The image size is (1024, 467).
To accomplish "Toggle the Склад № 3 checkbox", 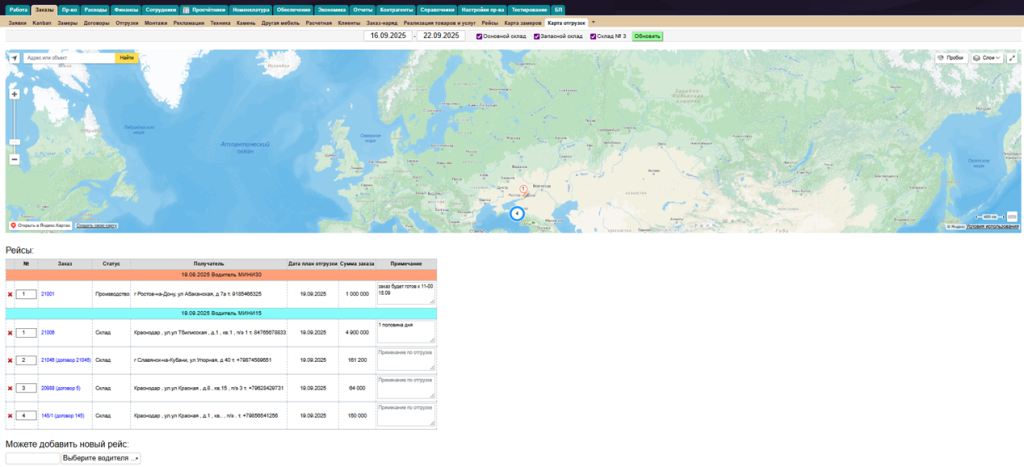I will click(x=593, y=36).
